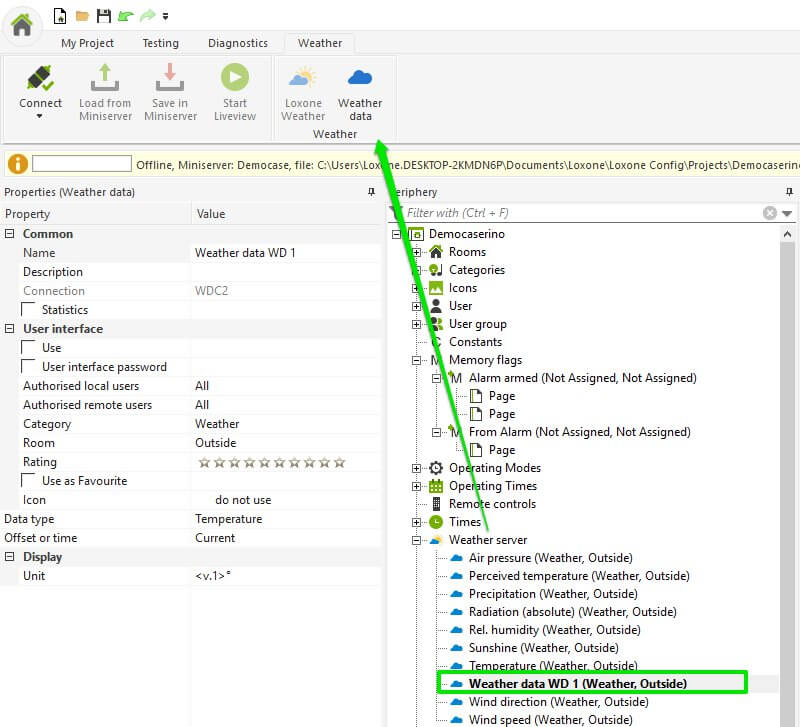Click the Filter with search field
Screen dimensions: 800x727
580,213
